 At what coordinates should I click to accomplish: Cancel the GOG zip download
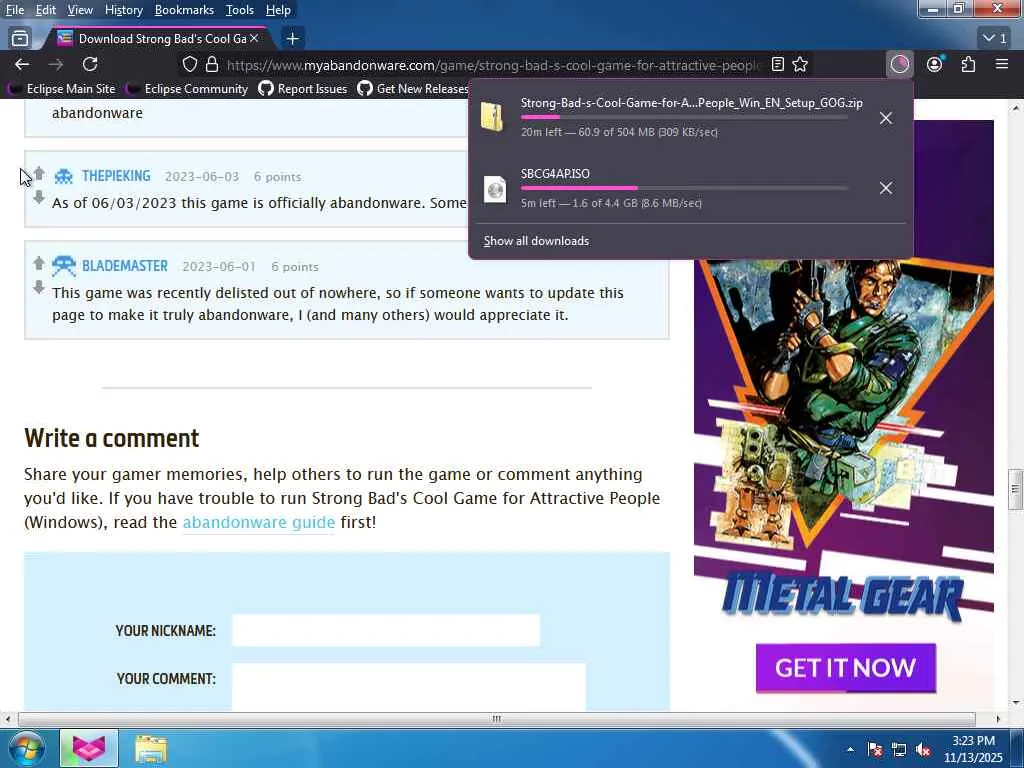click(886, 118)
